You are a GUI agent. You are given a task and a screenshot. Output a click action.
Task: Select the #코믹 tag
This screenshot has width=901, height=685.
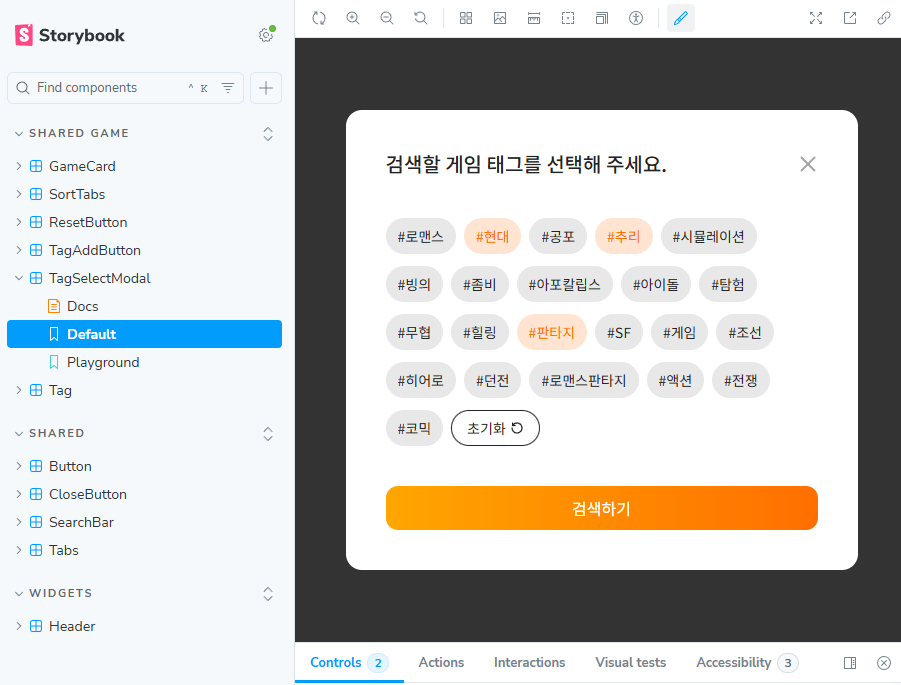tap(414, 428)
